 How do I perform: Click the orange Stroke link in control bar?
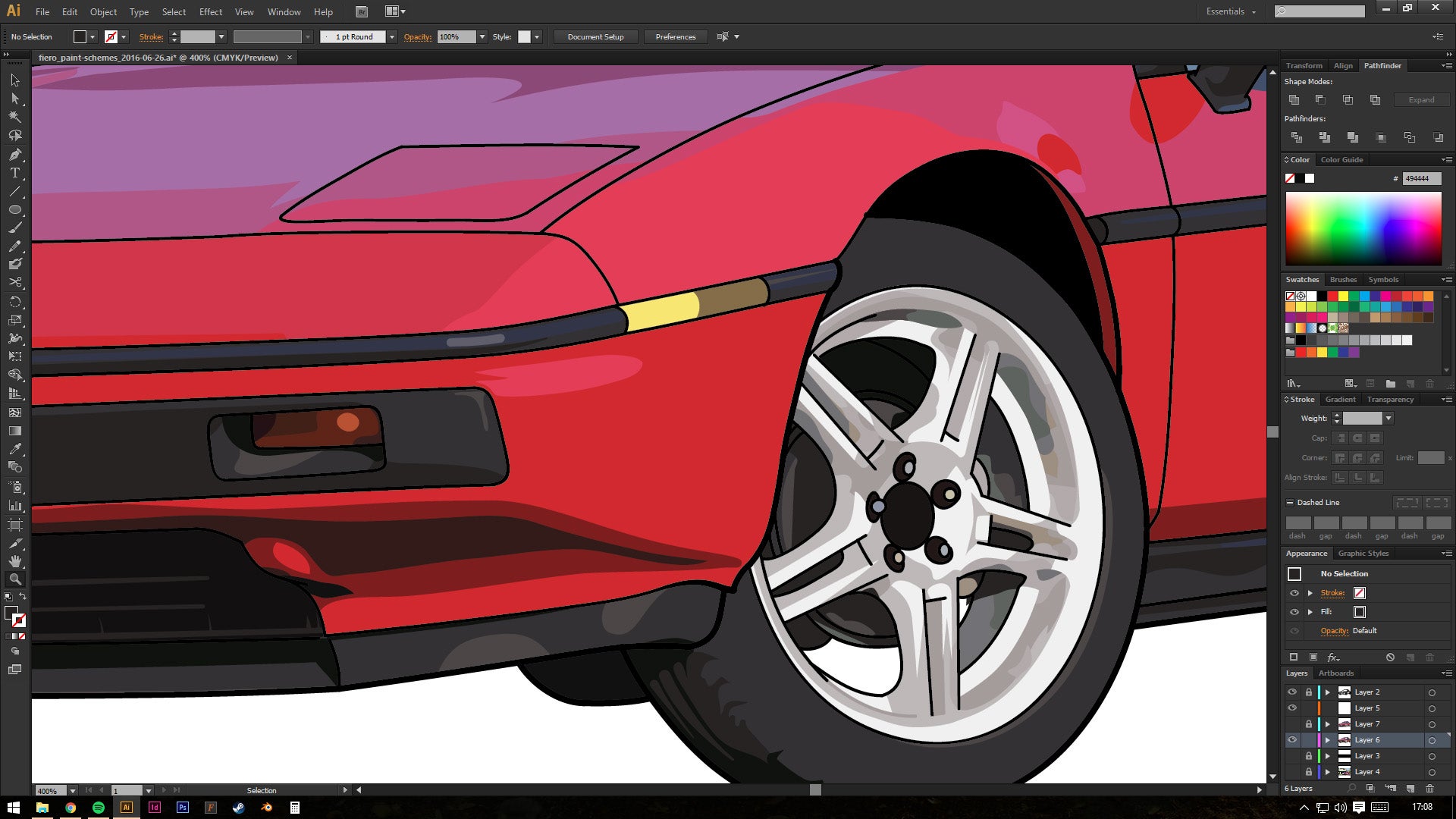[151, 37]
